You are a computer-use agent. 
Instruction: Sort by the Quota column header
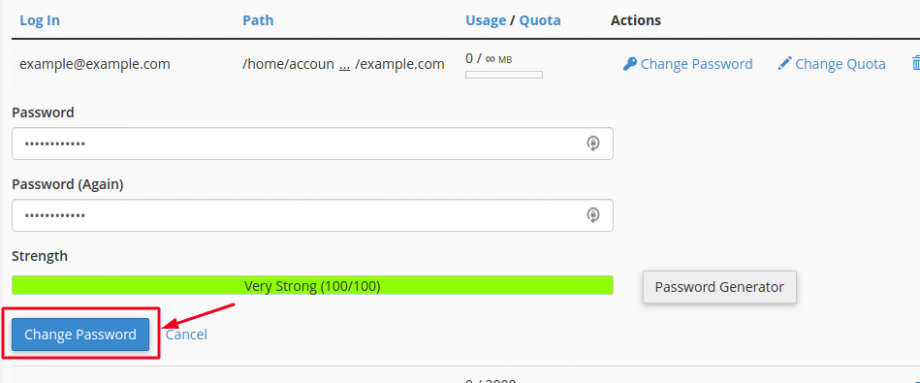(x=540, y=21)
